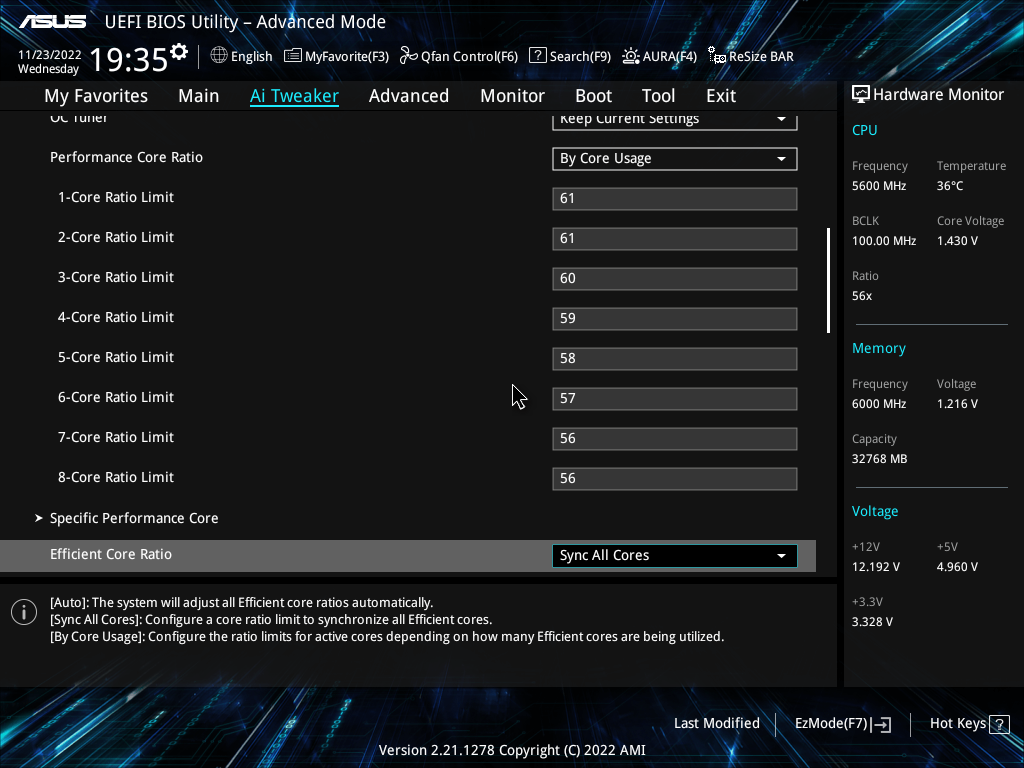
Task: Edit the 6-Core Ratio Limit field
Action: tap(675, 398)
